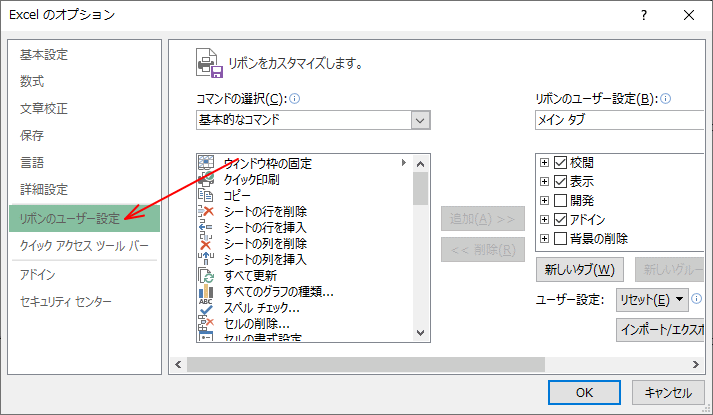Select リボンのユーザー設定 category
713x415 pixels.
(x=85, y=219)
